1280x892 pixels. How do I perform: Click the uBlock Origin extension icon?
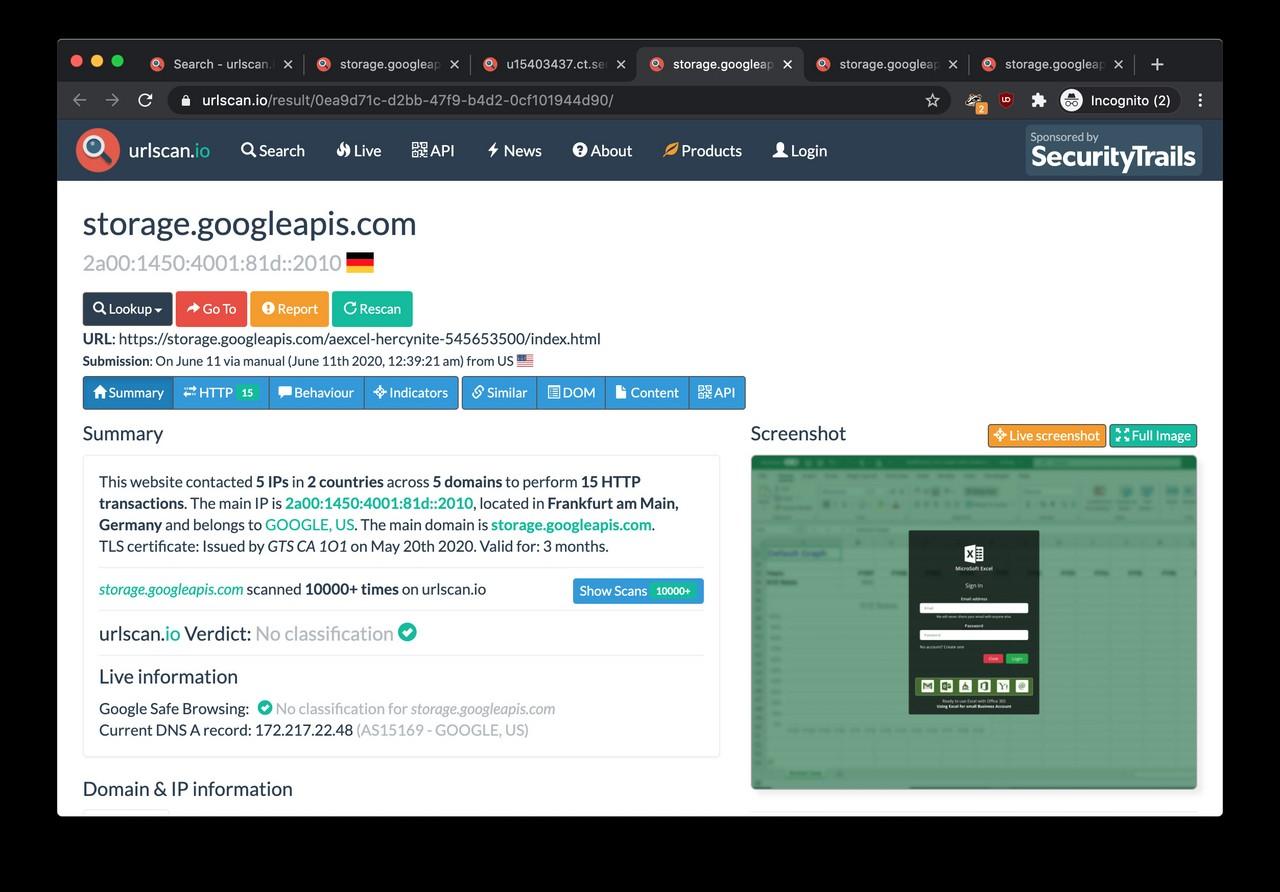(1006, 100)
